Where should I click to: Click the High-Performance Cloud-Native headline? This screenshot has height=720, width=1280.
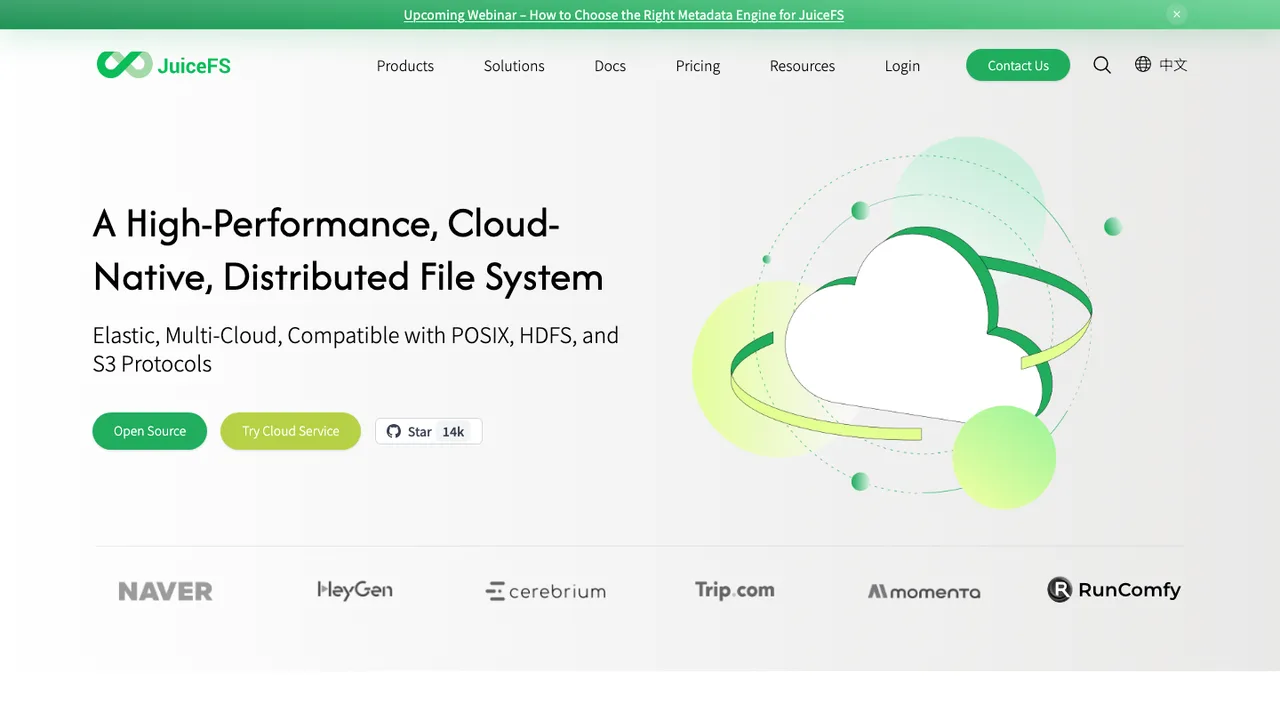(348, 250)
